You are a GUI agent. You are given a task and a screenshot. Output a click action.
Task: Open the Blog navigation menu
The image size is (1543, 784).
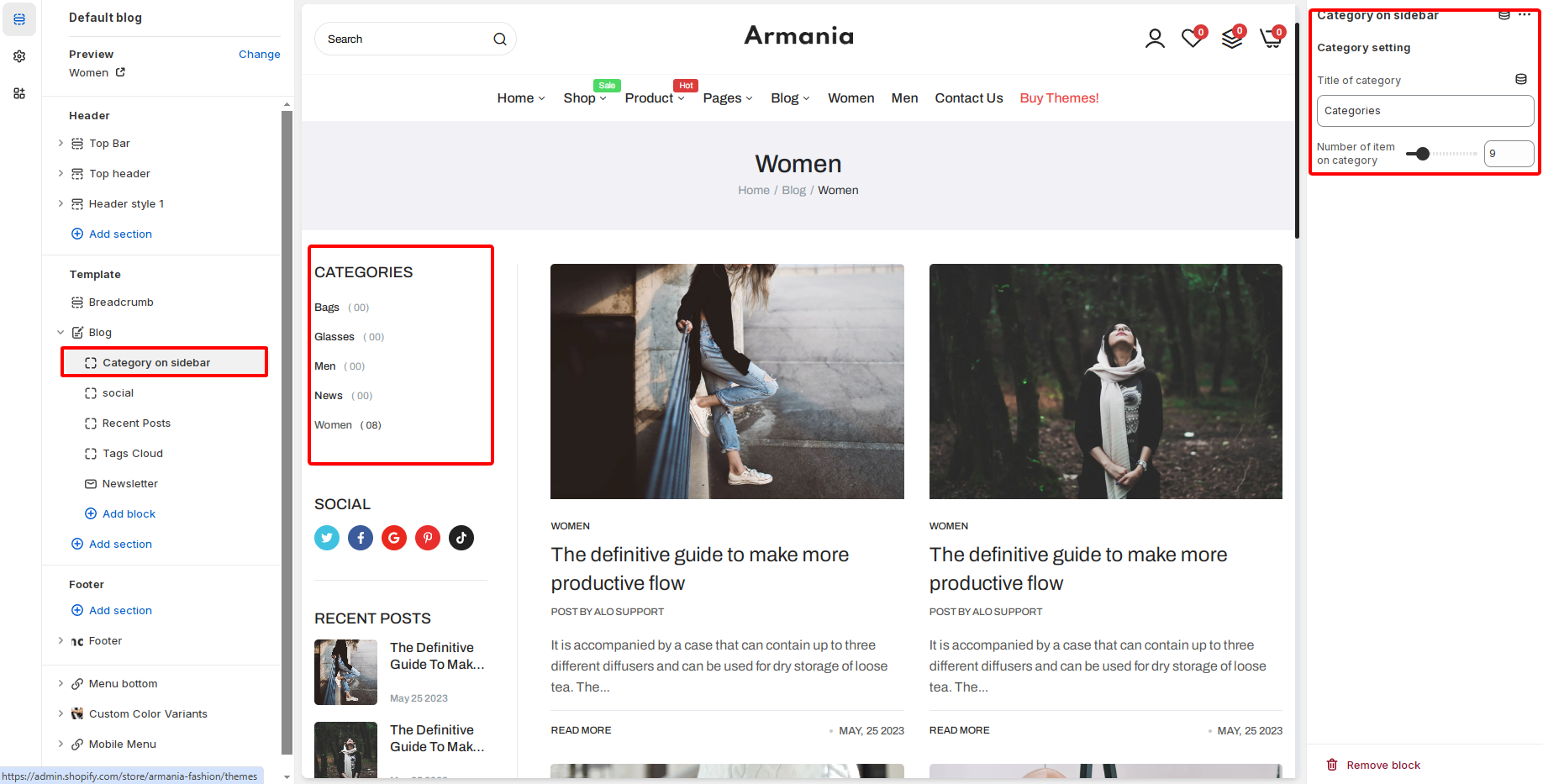pos(790,98)
